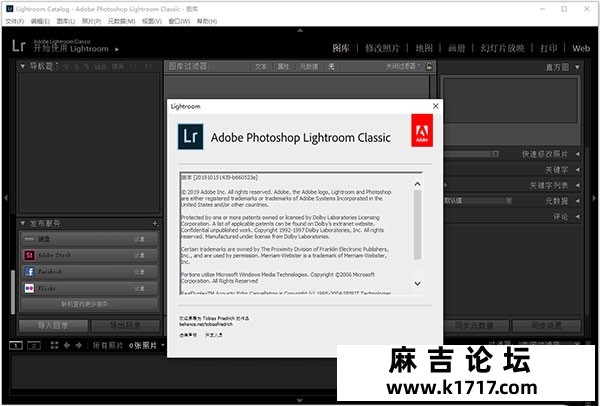Collapse the 发布服务 (Publish Services) panel
The height and width of the screenshot is (406, 600).
[23, 223]
